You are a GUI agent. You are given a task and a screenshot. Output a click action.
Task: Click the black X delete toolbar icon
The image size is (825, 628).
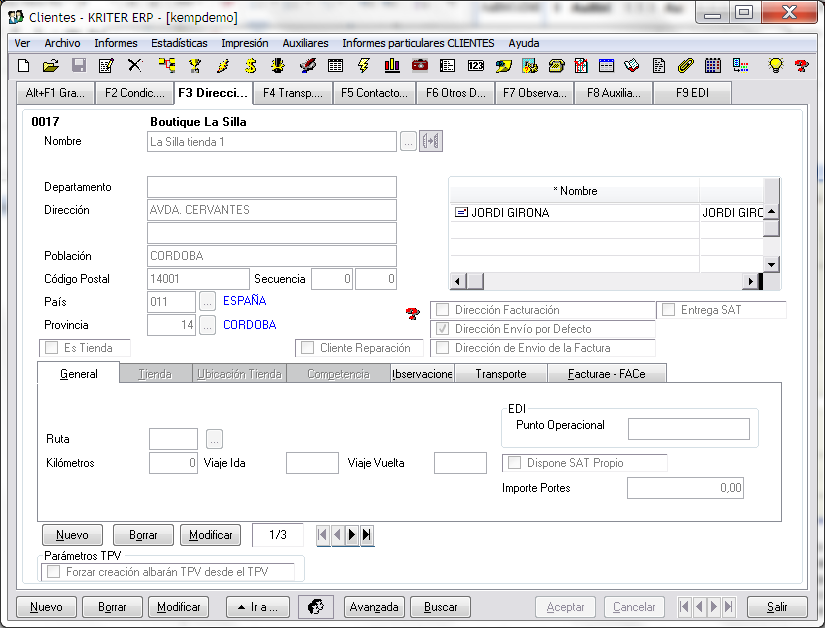135,66
